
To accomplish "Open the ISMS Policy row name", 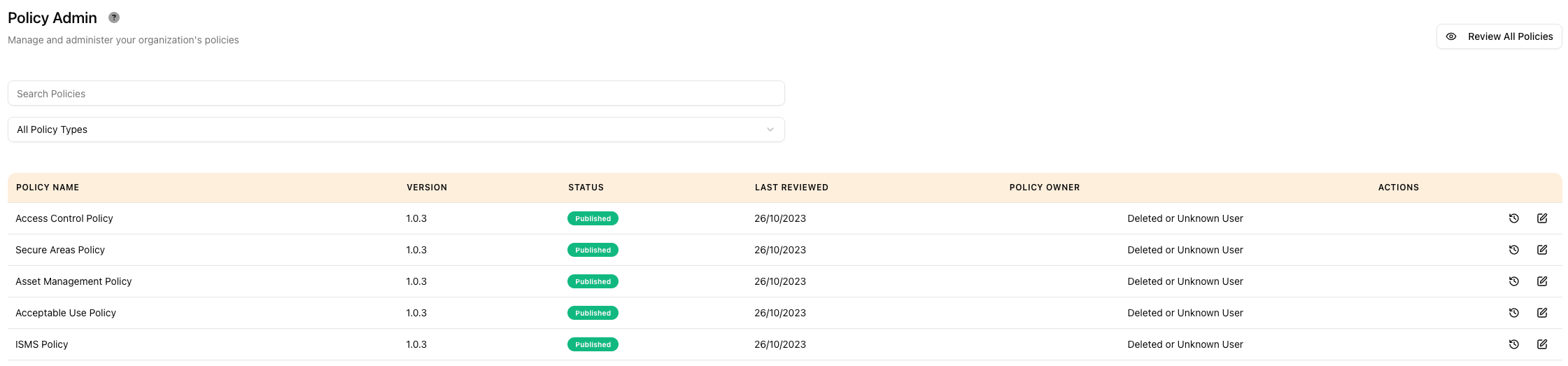I will pos(42,344).
